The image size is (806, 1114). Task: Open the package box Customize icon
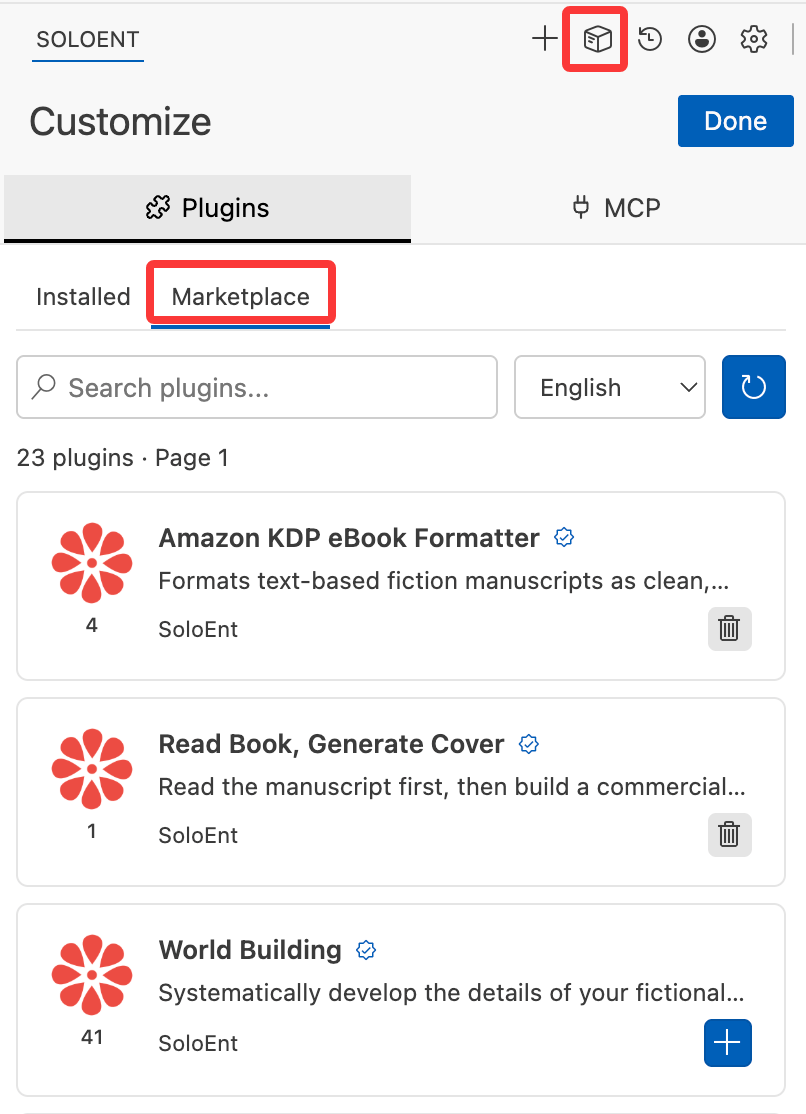pos(597,39)
